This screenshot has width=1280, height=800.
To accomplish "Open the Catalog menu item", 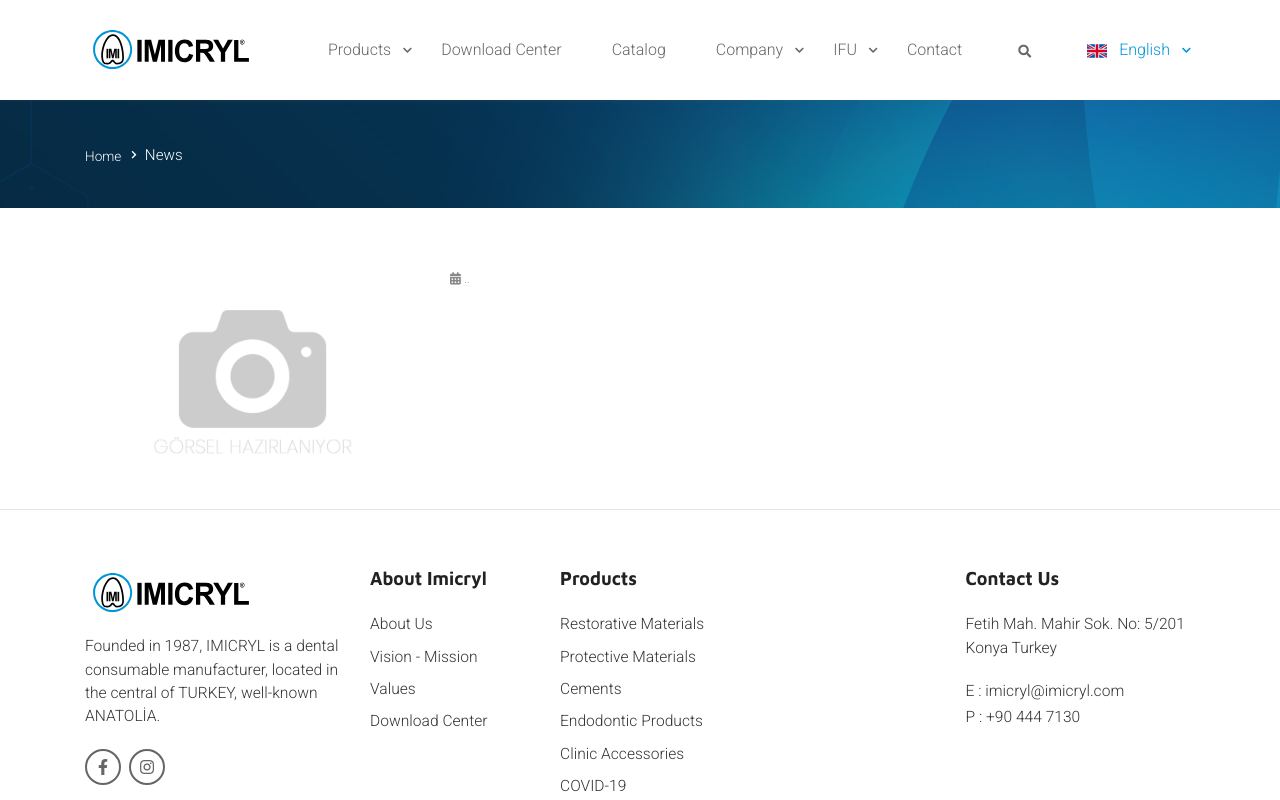I will 638,50.
